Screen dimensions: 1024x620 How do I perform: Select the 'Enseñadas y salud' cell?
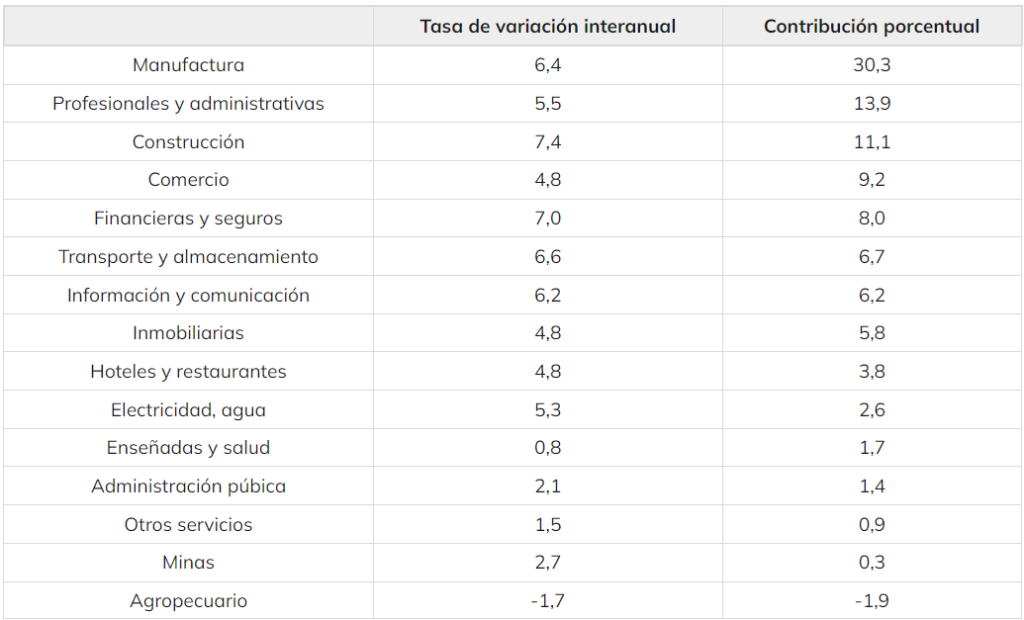pos(188,448)
